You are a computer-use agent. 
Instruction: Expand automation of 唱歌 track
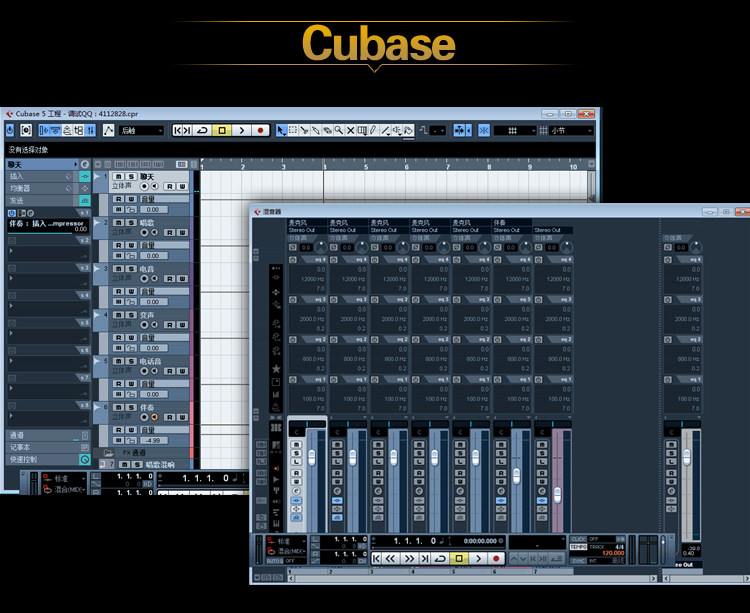coord(97,223)
